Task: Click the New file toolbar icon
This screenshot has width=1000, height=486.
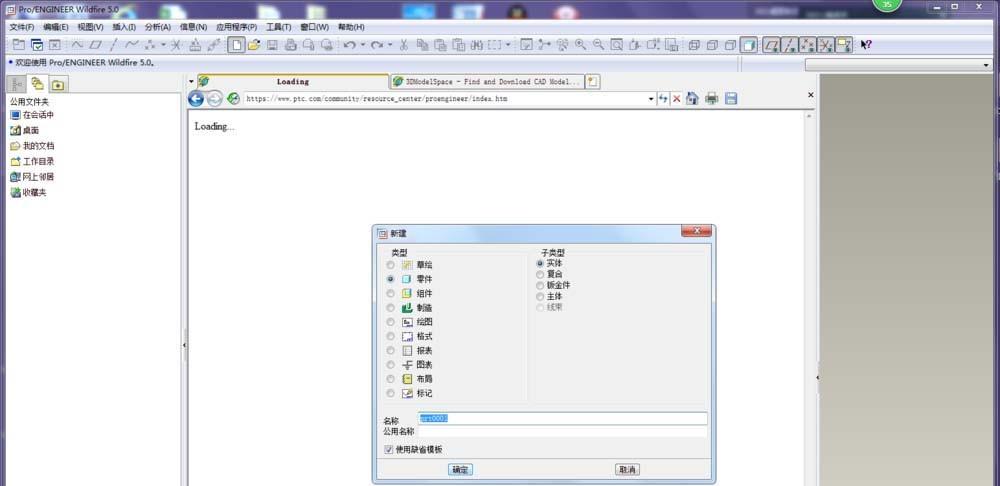Action: (x=237, y=45)
